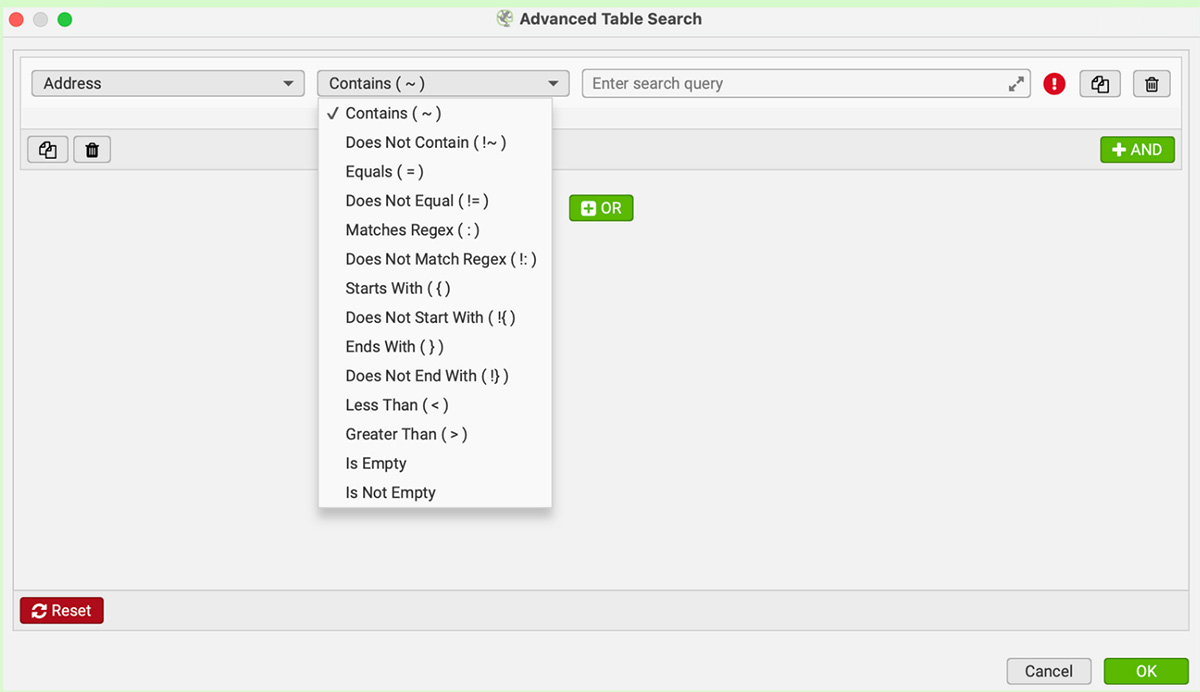
Task: Select Does Not Start With ( !{ )
Action: point(435,317)
